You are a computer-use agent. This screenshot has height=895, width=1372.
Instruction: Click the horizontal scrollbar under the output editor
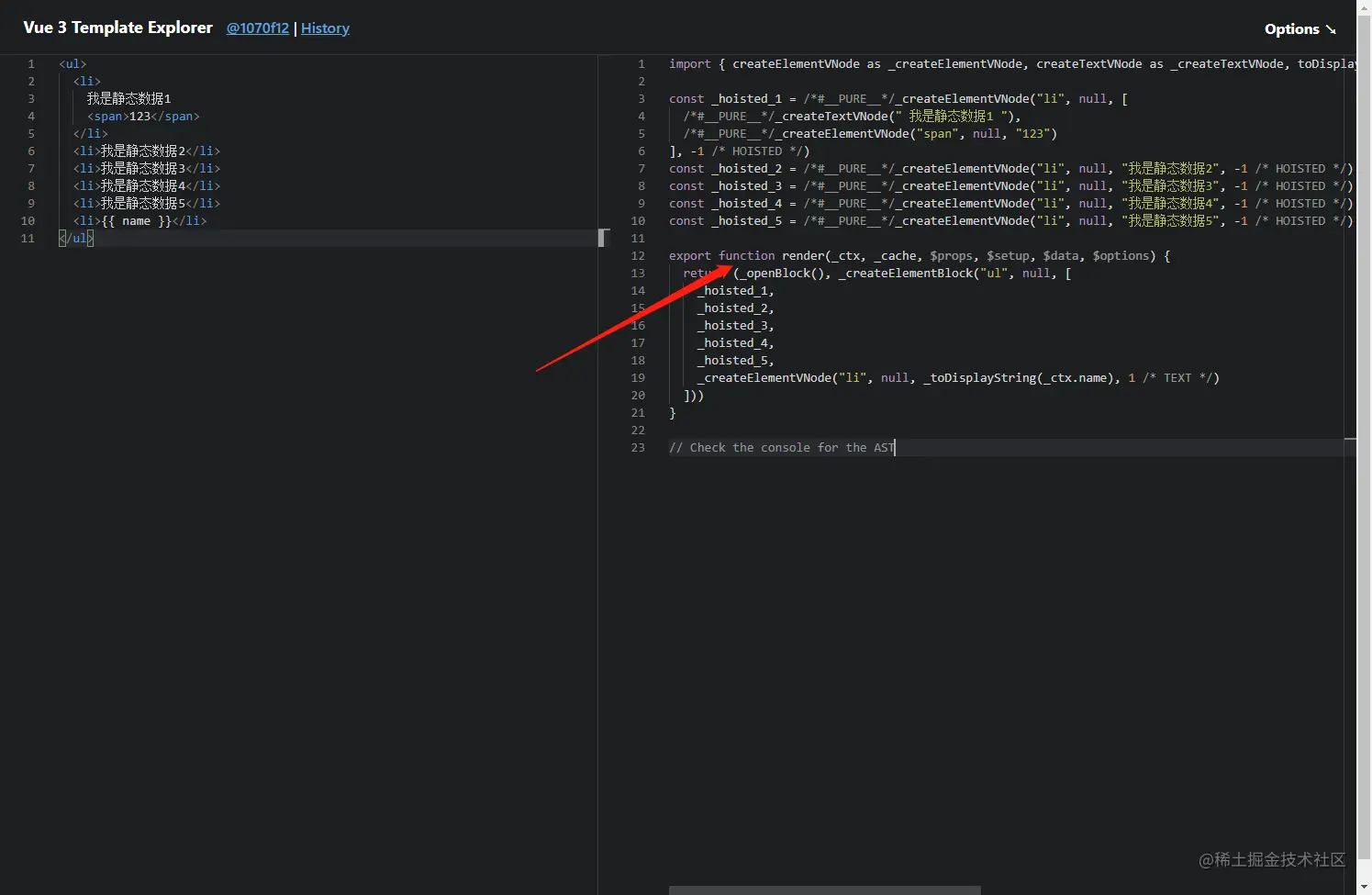point(824,890)
